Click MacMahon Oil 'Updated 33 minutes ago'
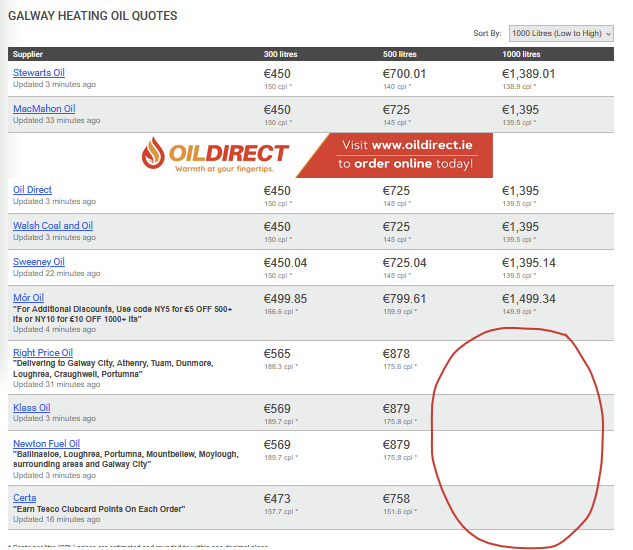This screenshot has width=633, height=550. 57,120
